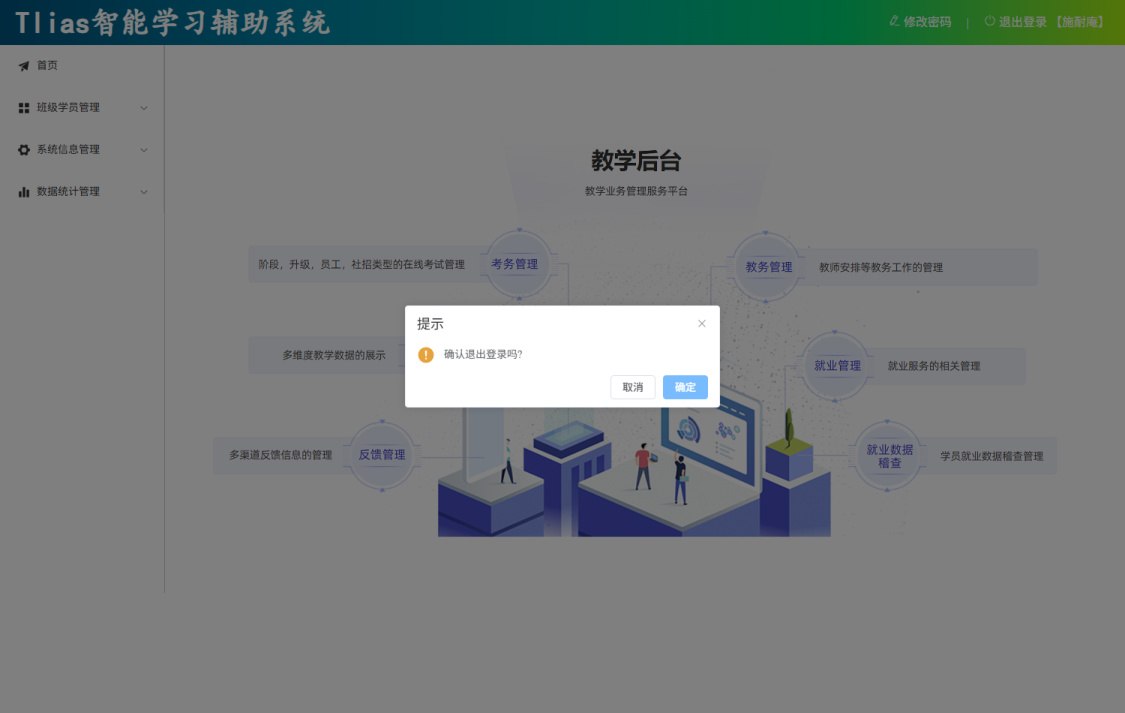1125x713 pixels.
Task: Click the 教学后台 heading
Action: (x=636, y=161)
